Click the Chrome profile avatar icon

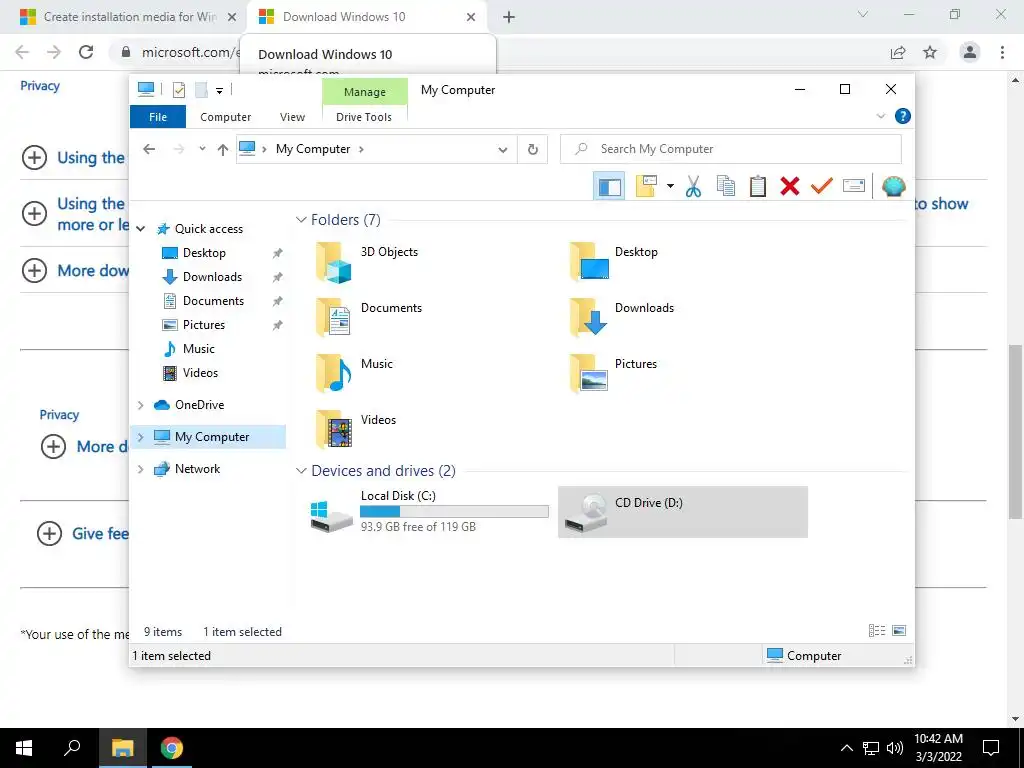coord(970,52)
